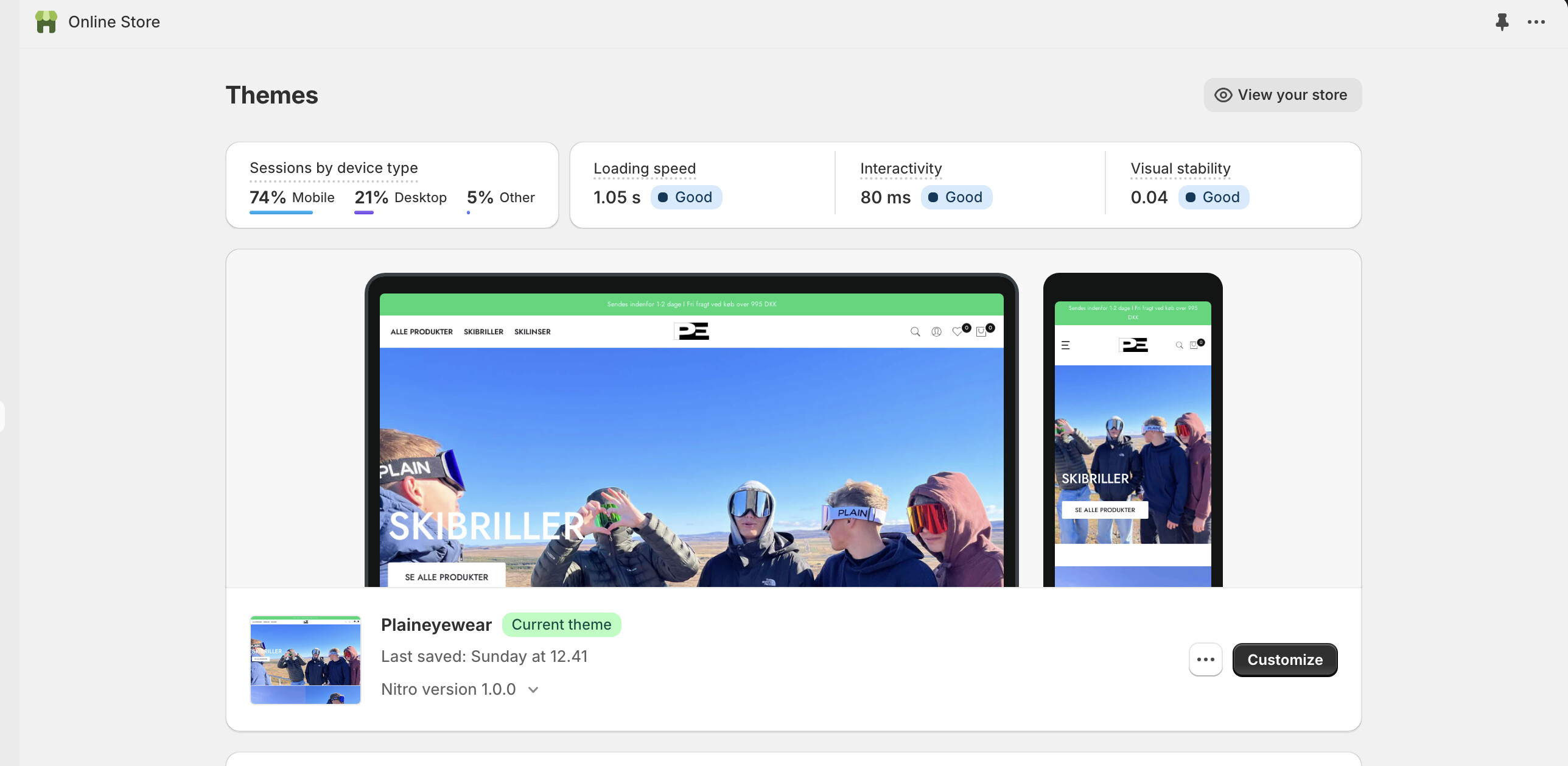Expand the Nitro version 1.0.0 chevron

pyautogui.click(x=533, y=690)
